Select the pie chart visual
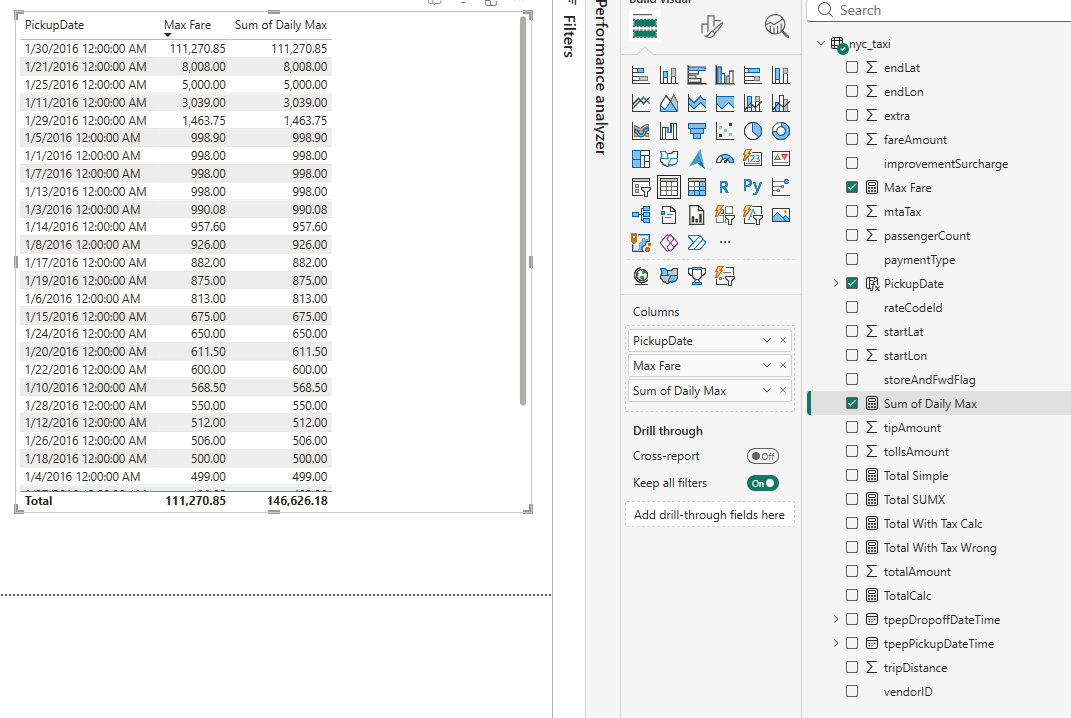 (x=753, y=131)
